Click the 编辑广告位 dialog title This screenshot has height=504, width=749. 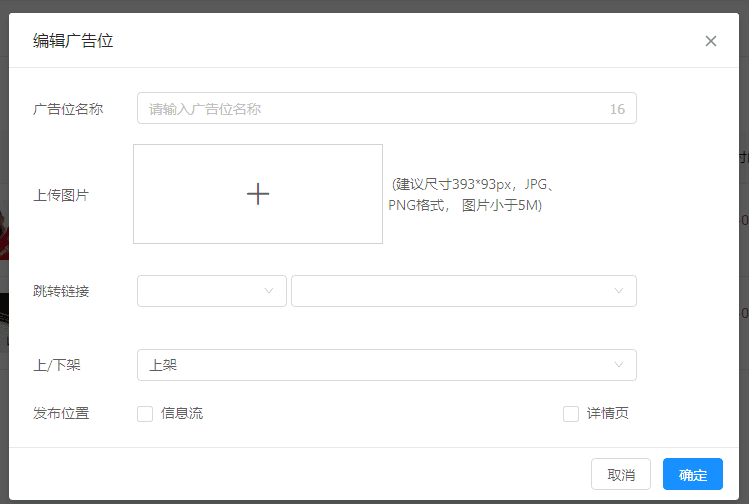coord(73,41)
